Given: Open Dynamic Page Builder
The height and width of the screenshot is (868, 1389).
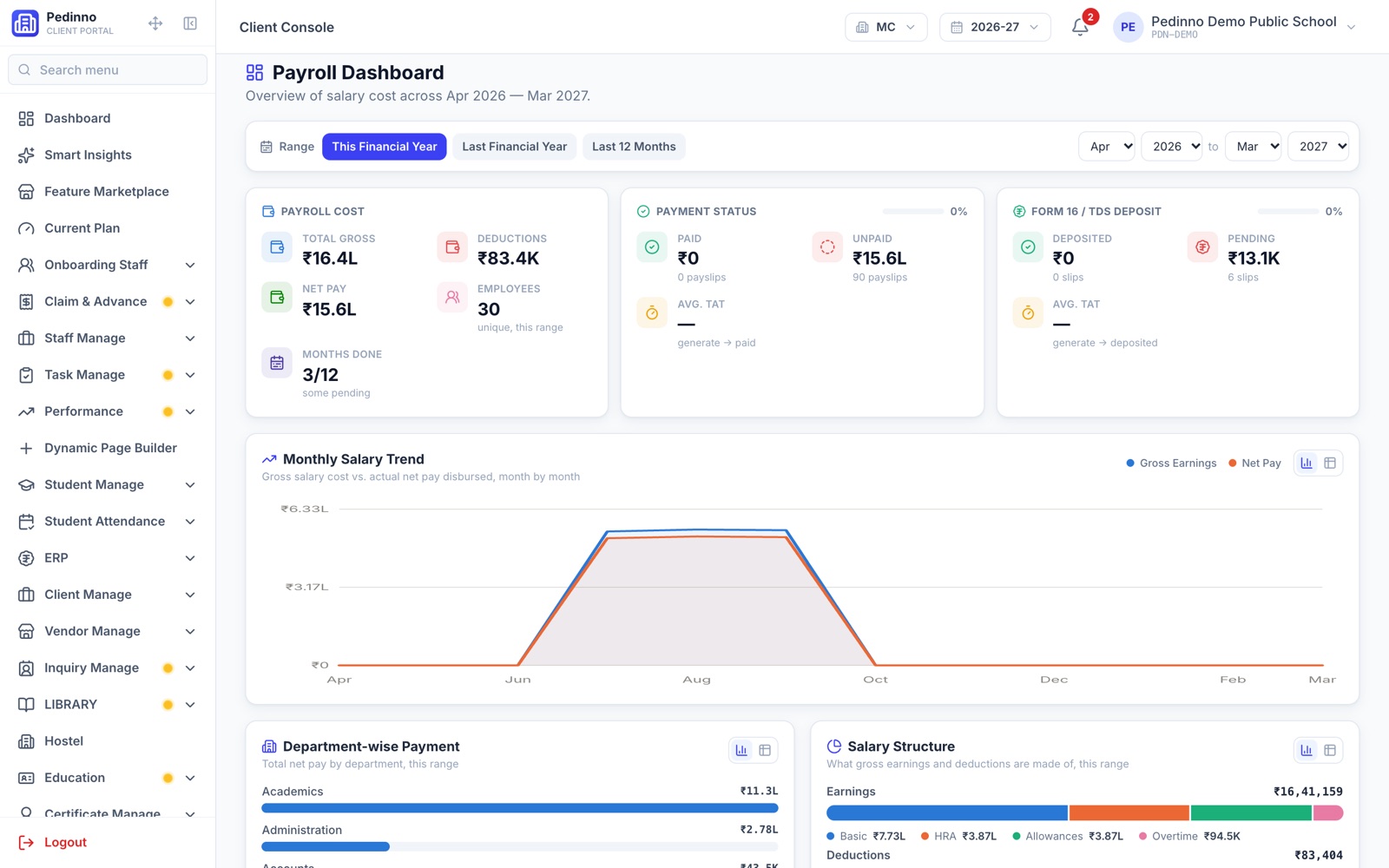Looking at the screenshot, I should point(108,448).
